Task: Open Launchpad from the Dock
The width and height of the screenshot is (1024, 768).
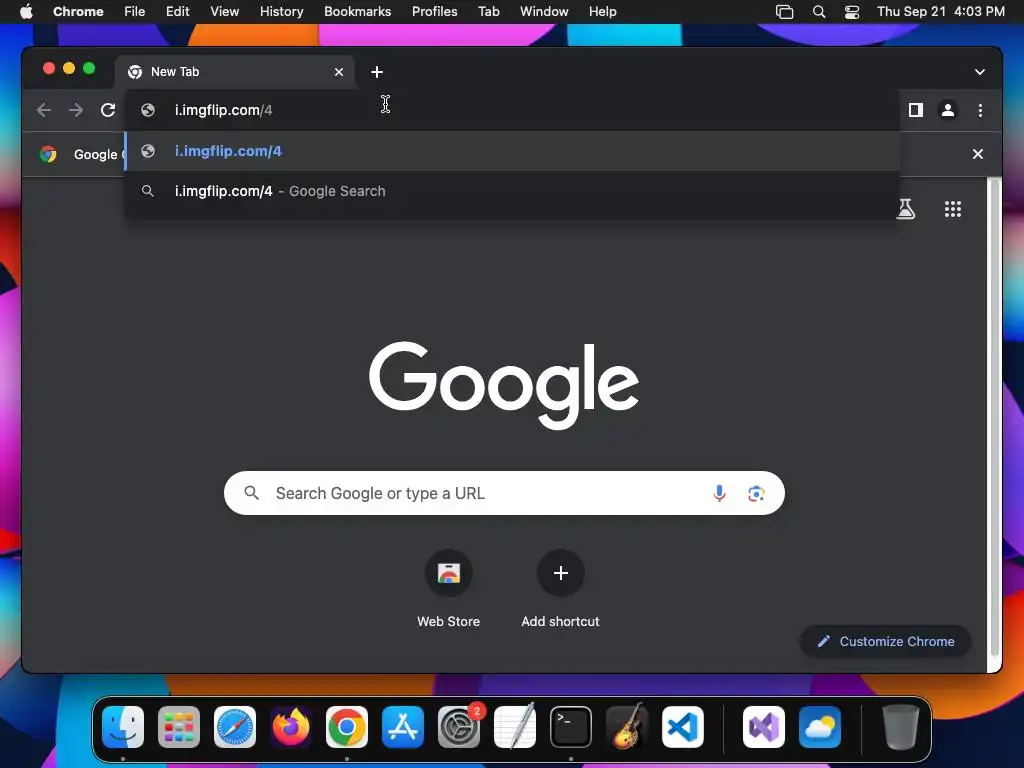Action: pyautogui.click(x=179, y=727)
